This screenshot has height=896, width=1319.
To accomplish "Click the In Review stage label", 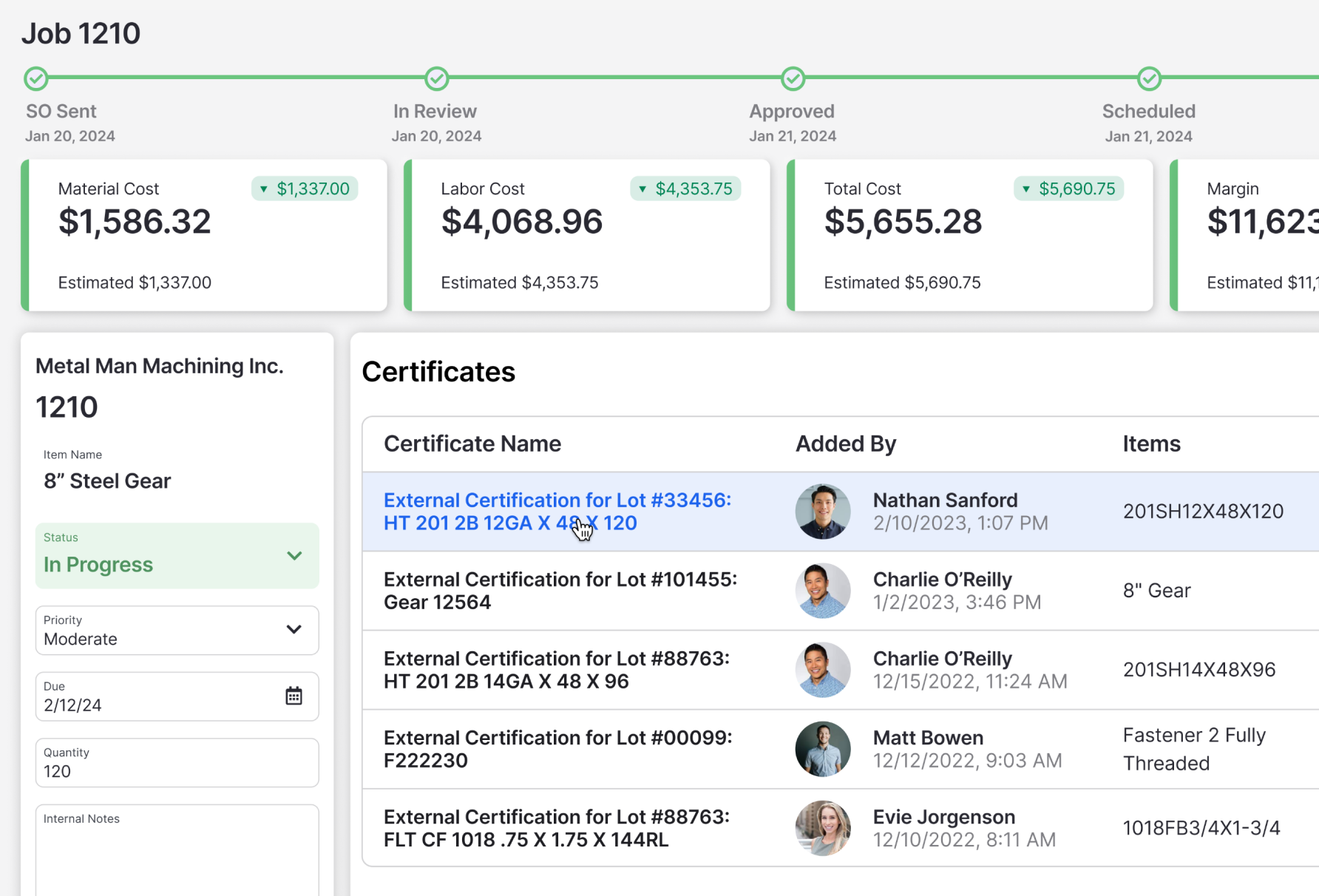I will [x=435, y=111].
